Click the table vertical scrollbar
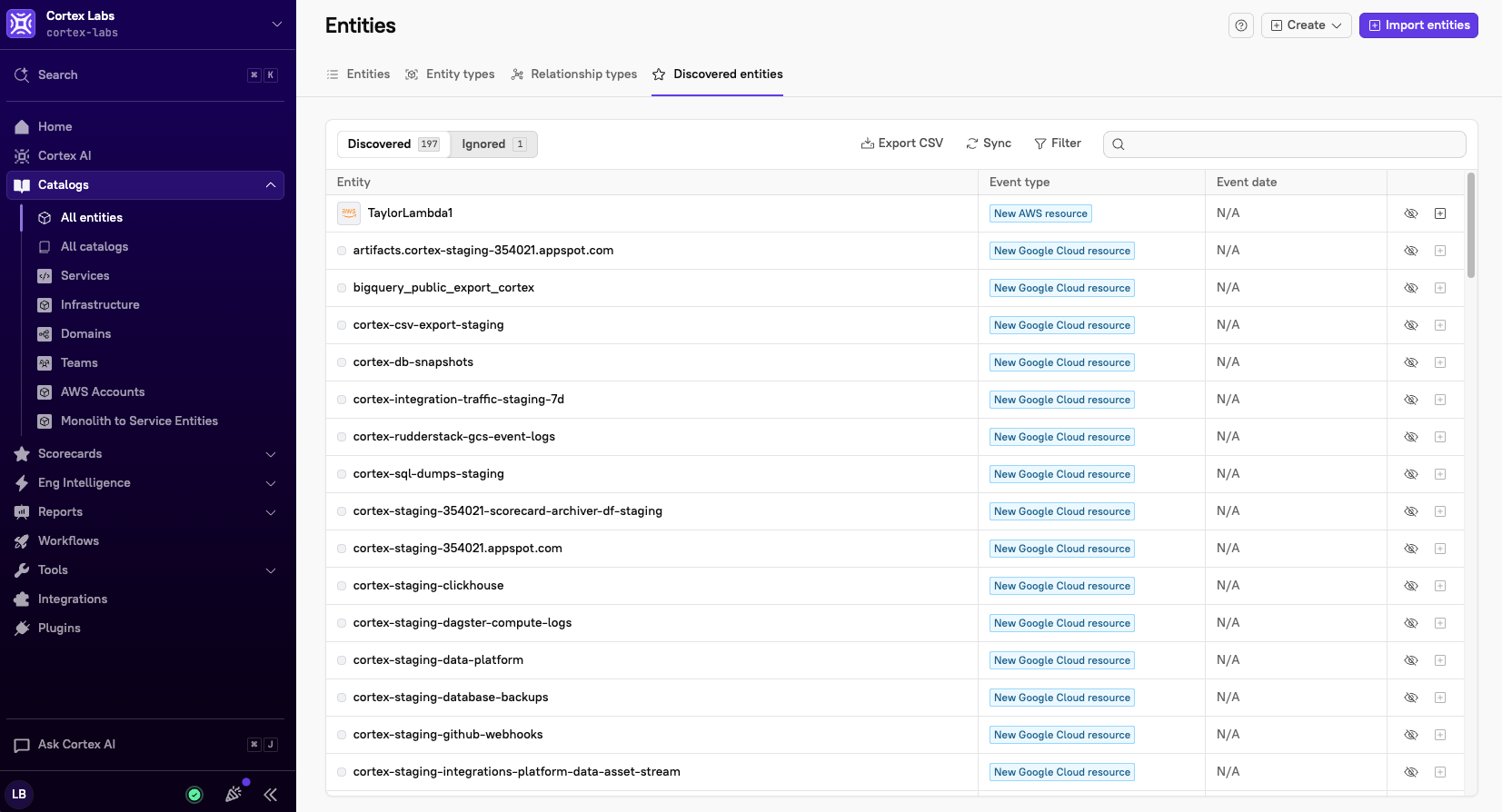The height and width of the screenshot is (812, 1502). [x=1471, y=226]
